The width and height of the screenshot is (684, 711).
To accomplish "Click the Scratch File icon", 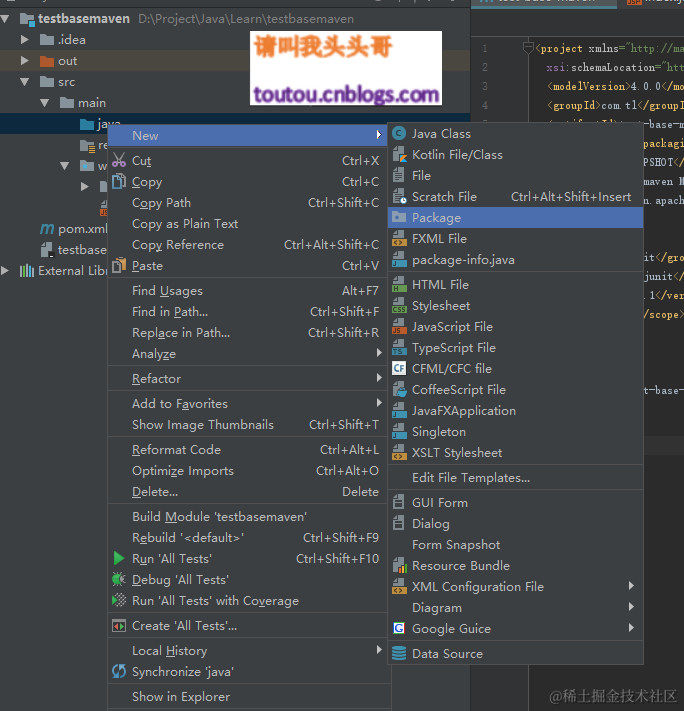I will tap(399, 196).
